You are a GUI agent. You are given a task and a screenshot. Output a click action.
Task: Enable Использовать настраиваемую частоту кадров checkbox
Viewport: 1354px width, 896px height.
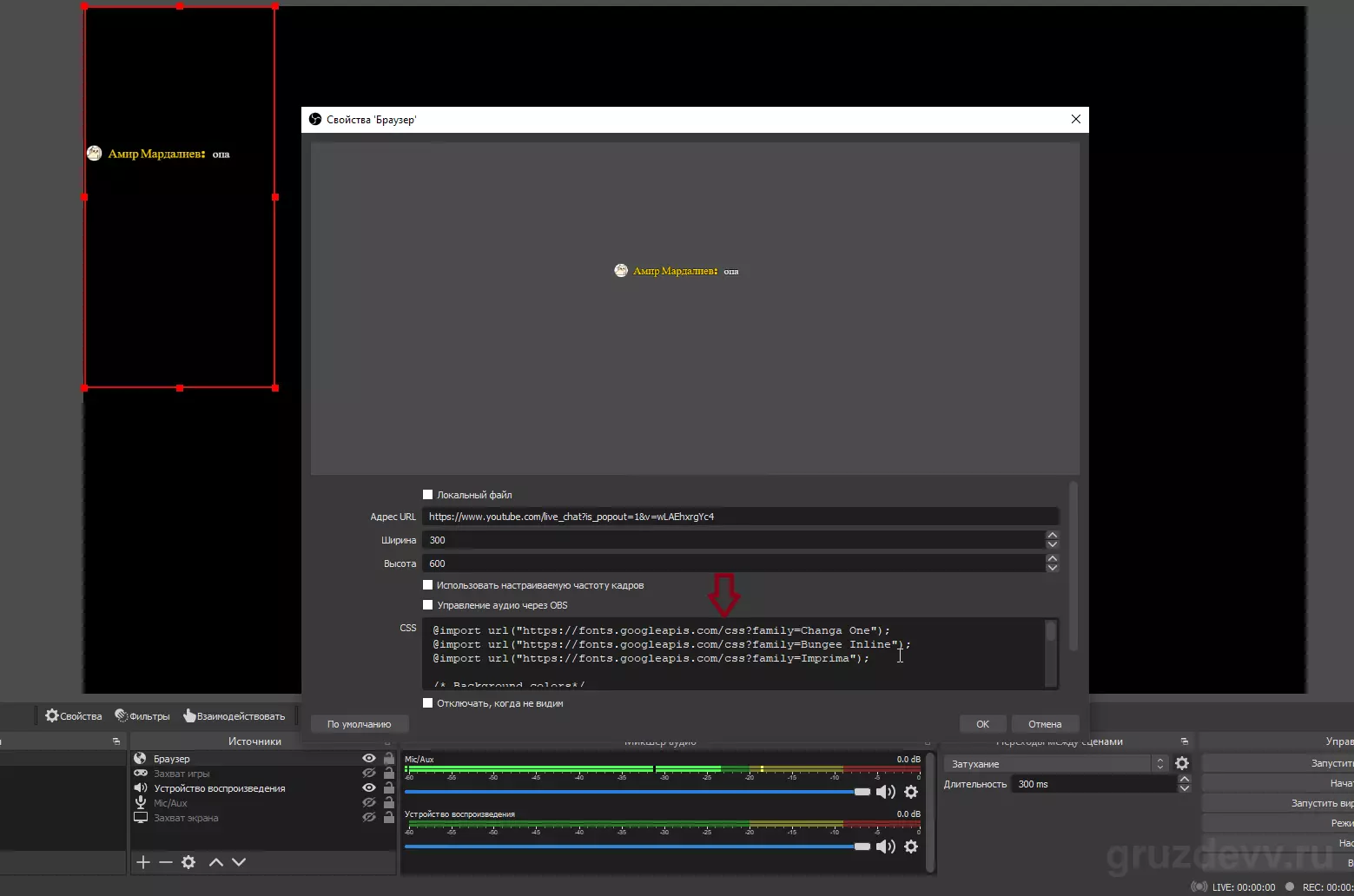pyautogui.click(x=427, y=585)
